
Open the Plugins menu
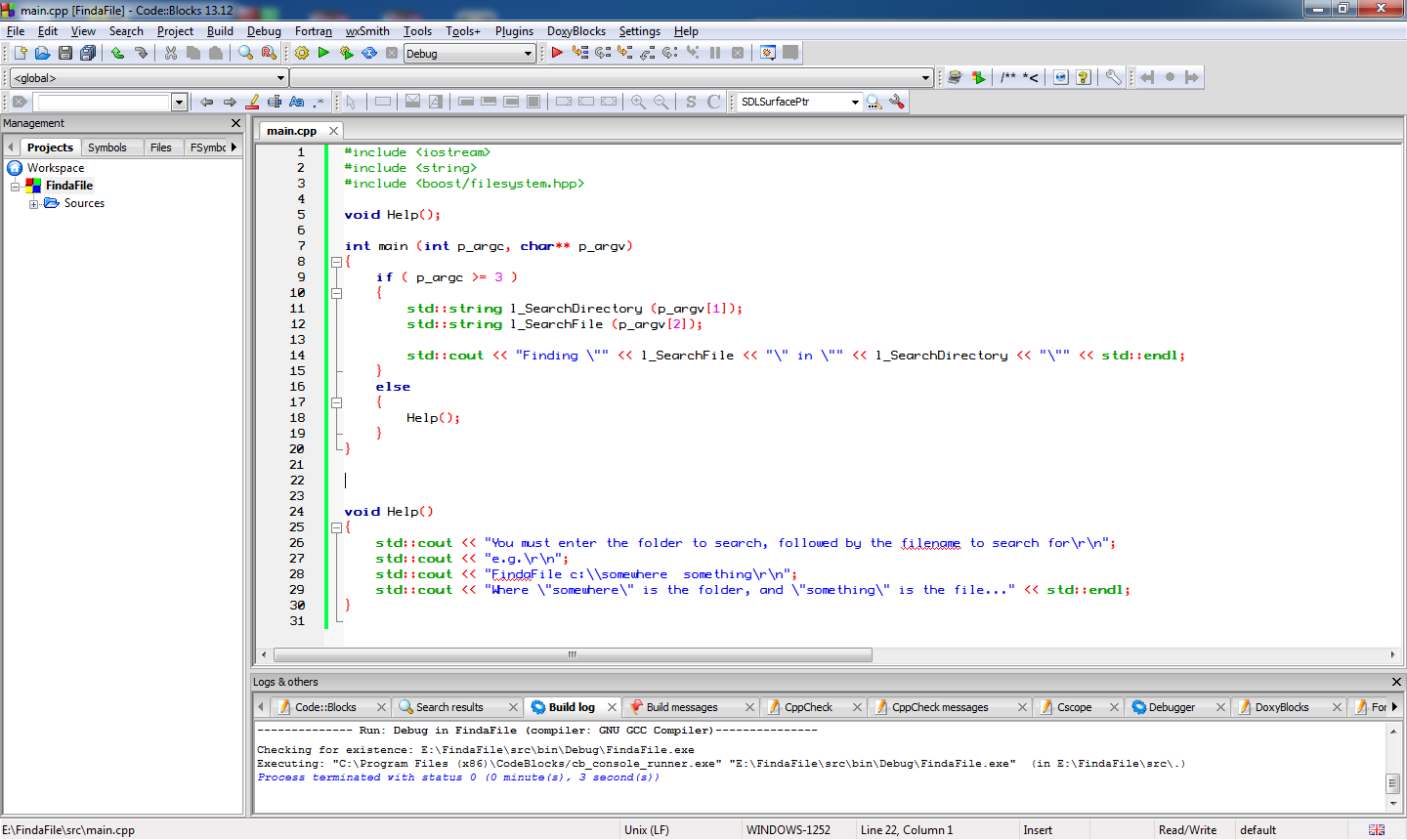514,31
